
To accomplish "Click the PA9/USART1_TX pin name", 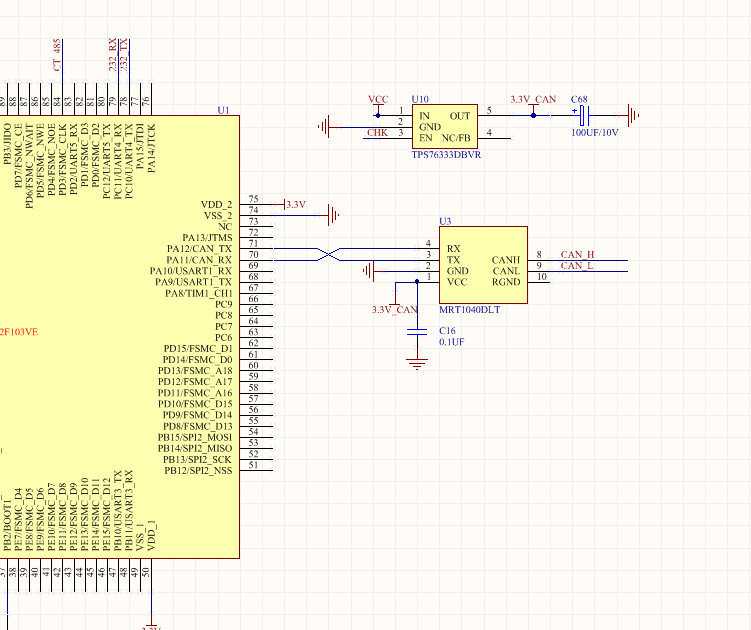I will point(193,282).
